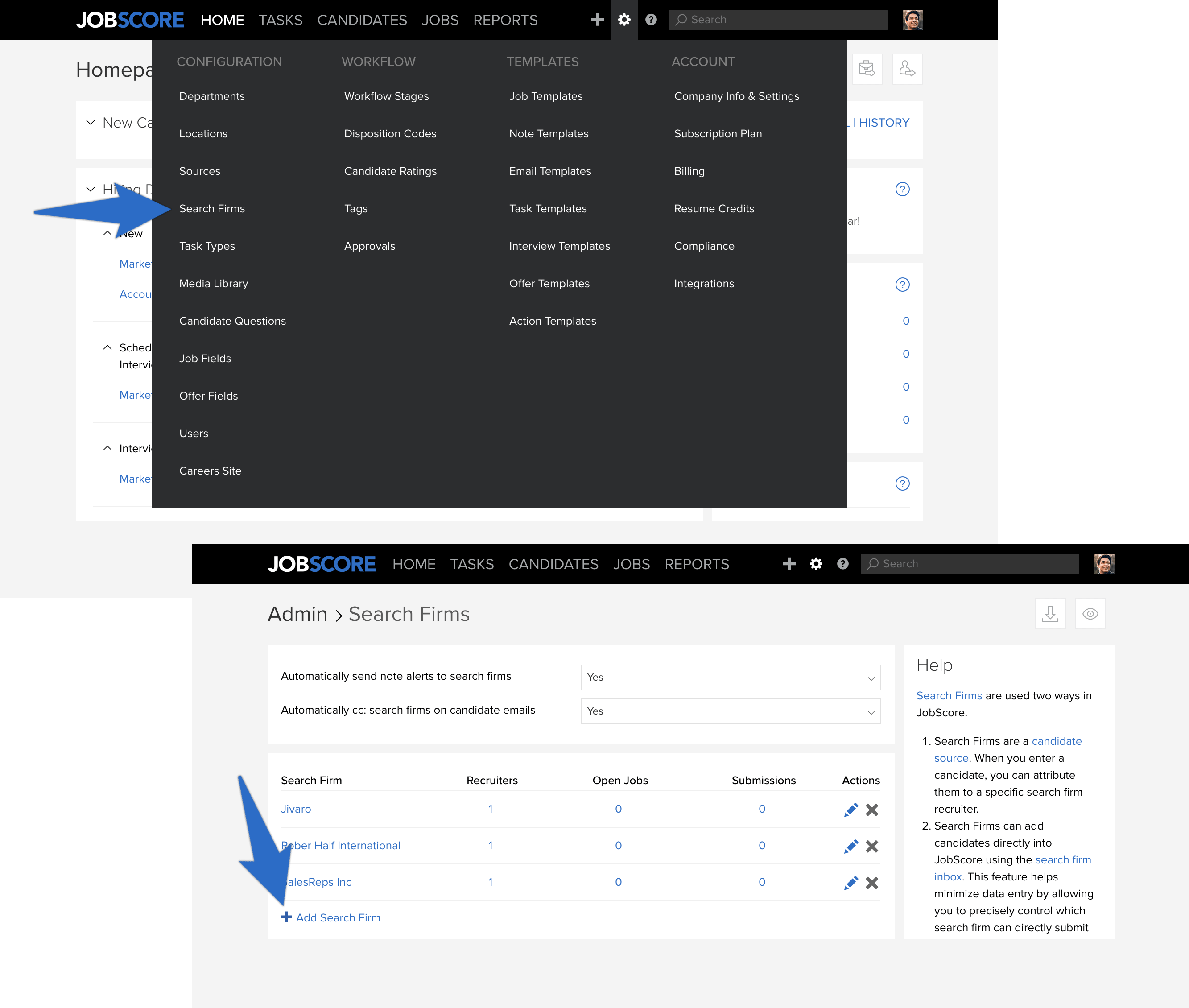Click the first help circle icon on Homepage right panel
Screen dimensions: 1189x1008
pos(902,189)
